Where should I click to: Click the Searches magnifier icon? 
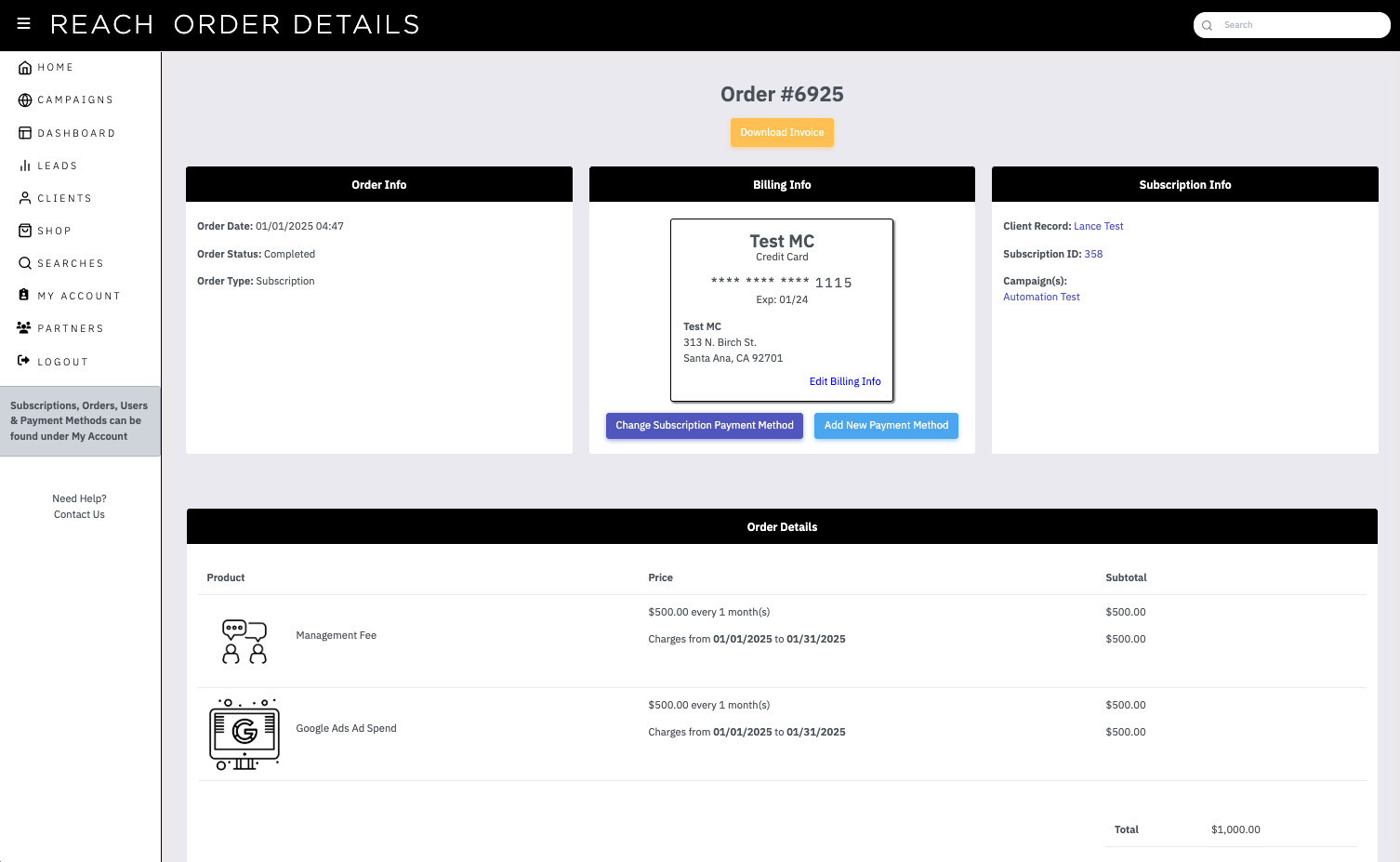25,263
